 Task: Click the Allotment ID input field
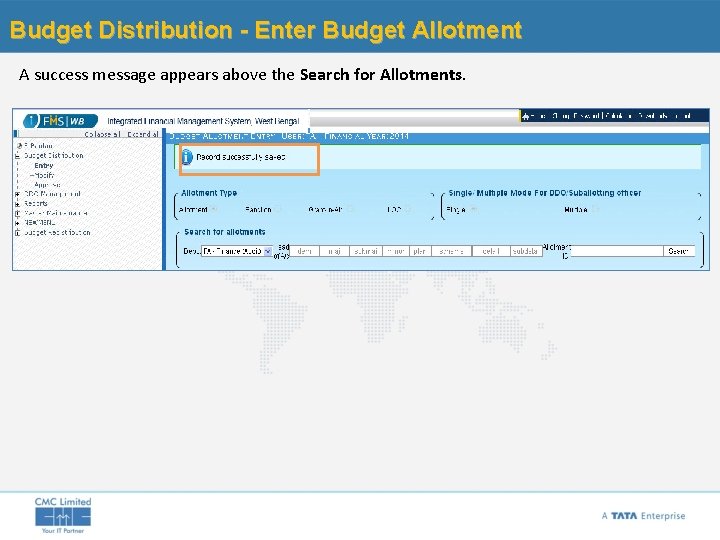click(x=616, y=251)
